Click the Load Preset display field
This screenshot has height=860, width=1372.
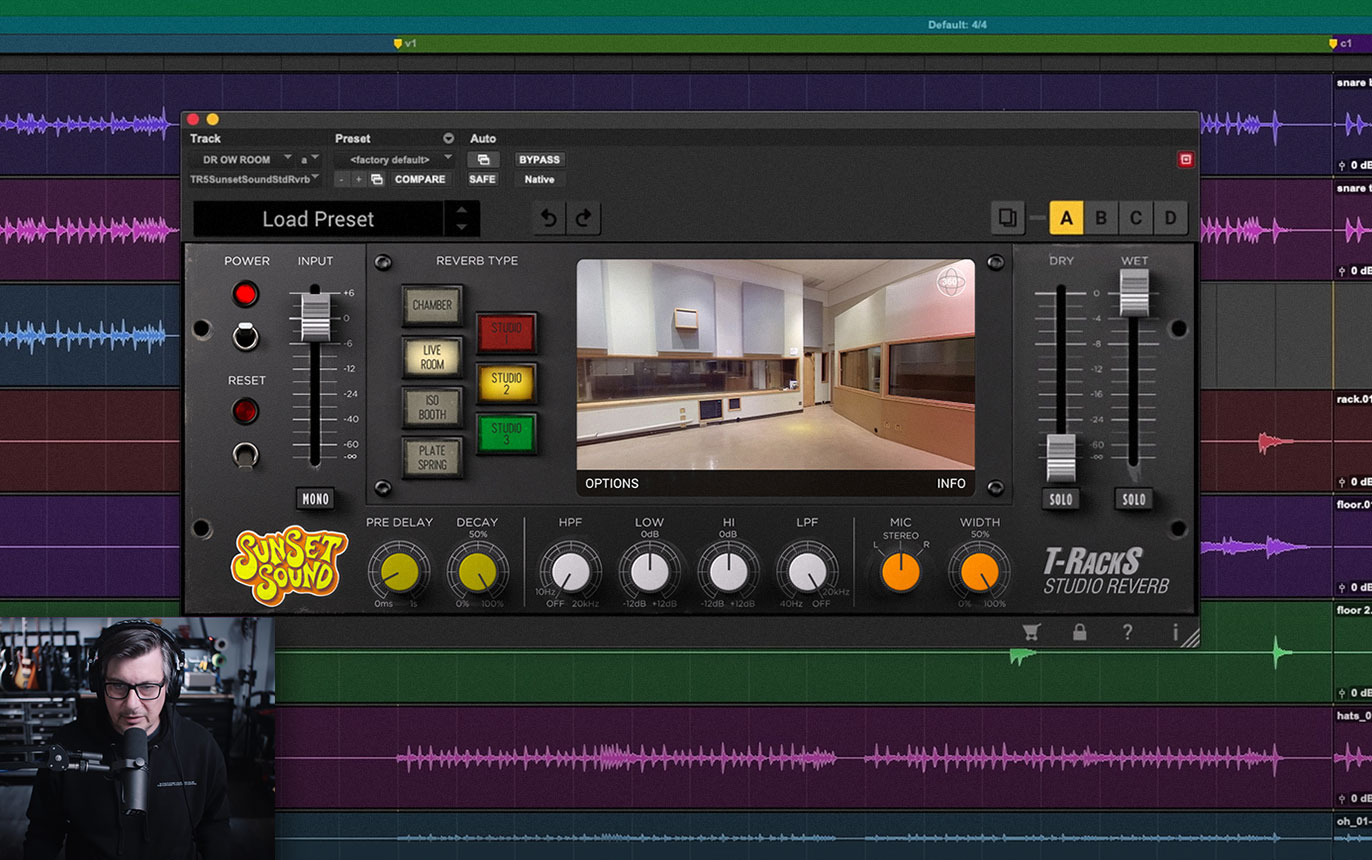[x=318, y=219]
